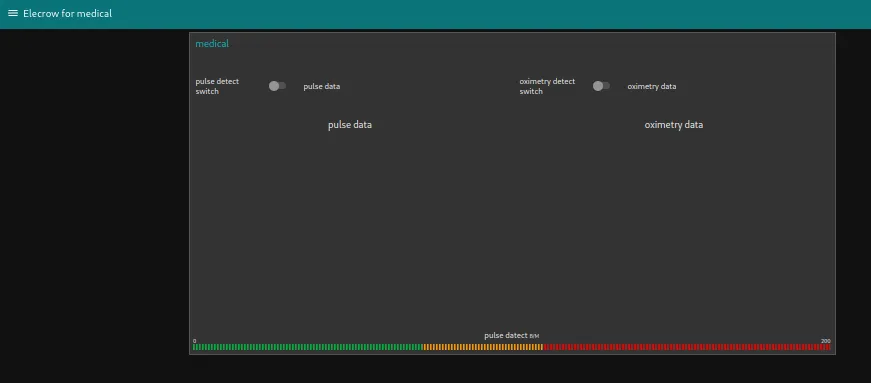
Task: Click the 'Elecrow for medical' dashboard title
Action: tap(67, 13)
